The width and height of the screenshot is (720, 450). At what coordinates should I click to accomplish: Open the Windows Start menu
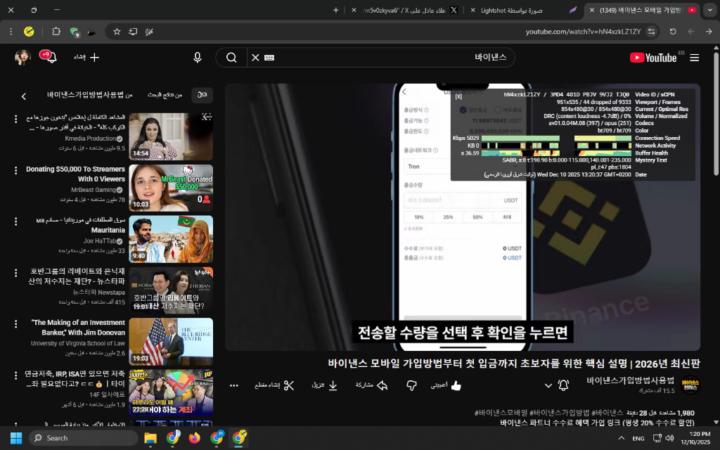(x=16, y=438)
